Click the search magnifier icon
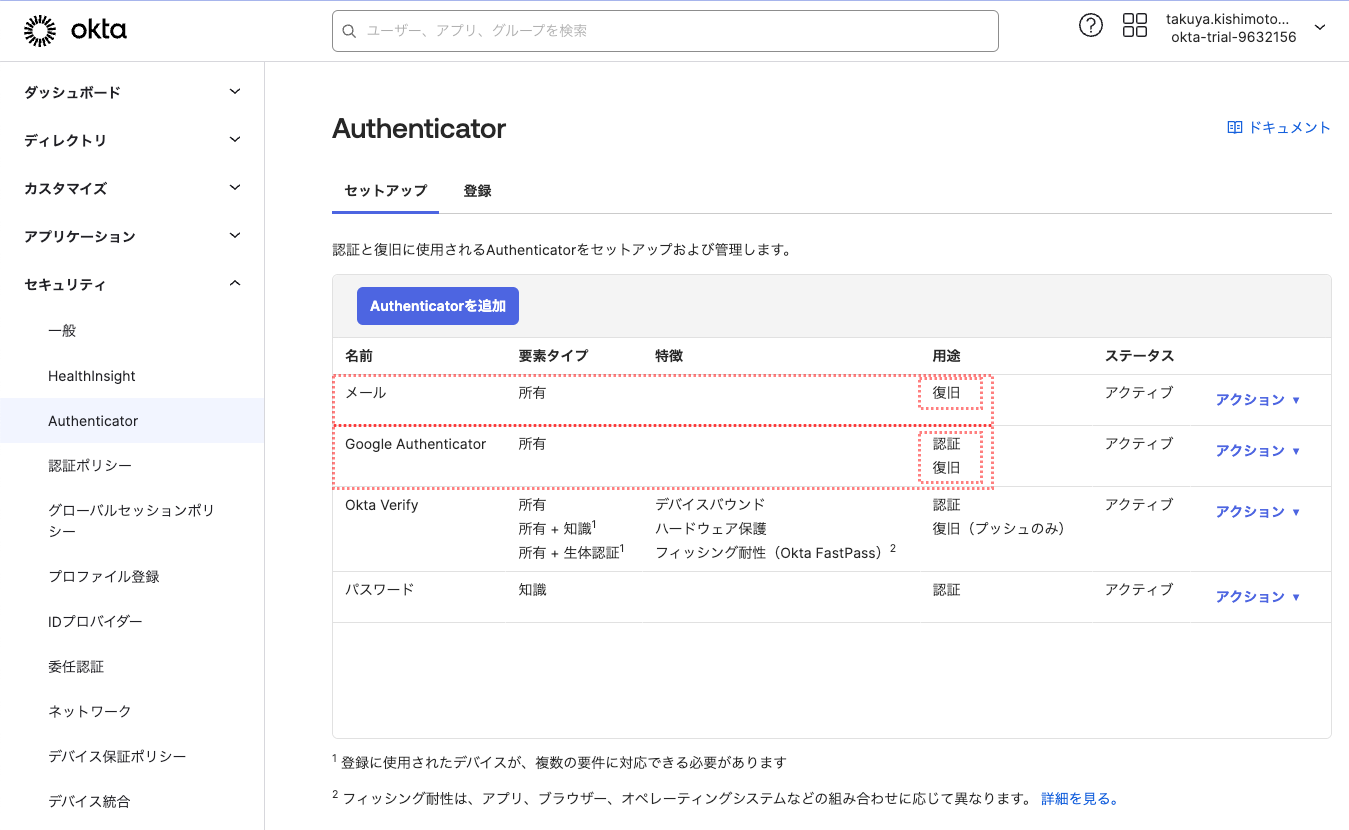The height and width of the screenshot is (830, 1349). 349,31
